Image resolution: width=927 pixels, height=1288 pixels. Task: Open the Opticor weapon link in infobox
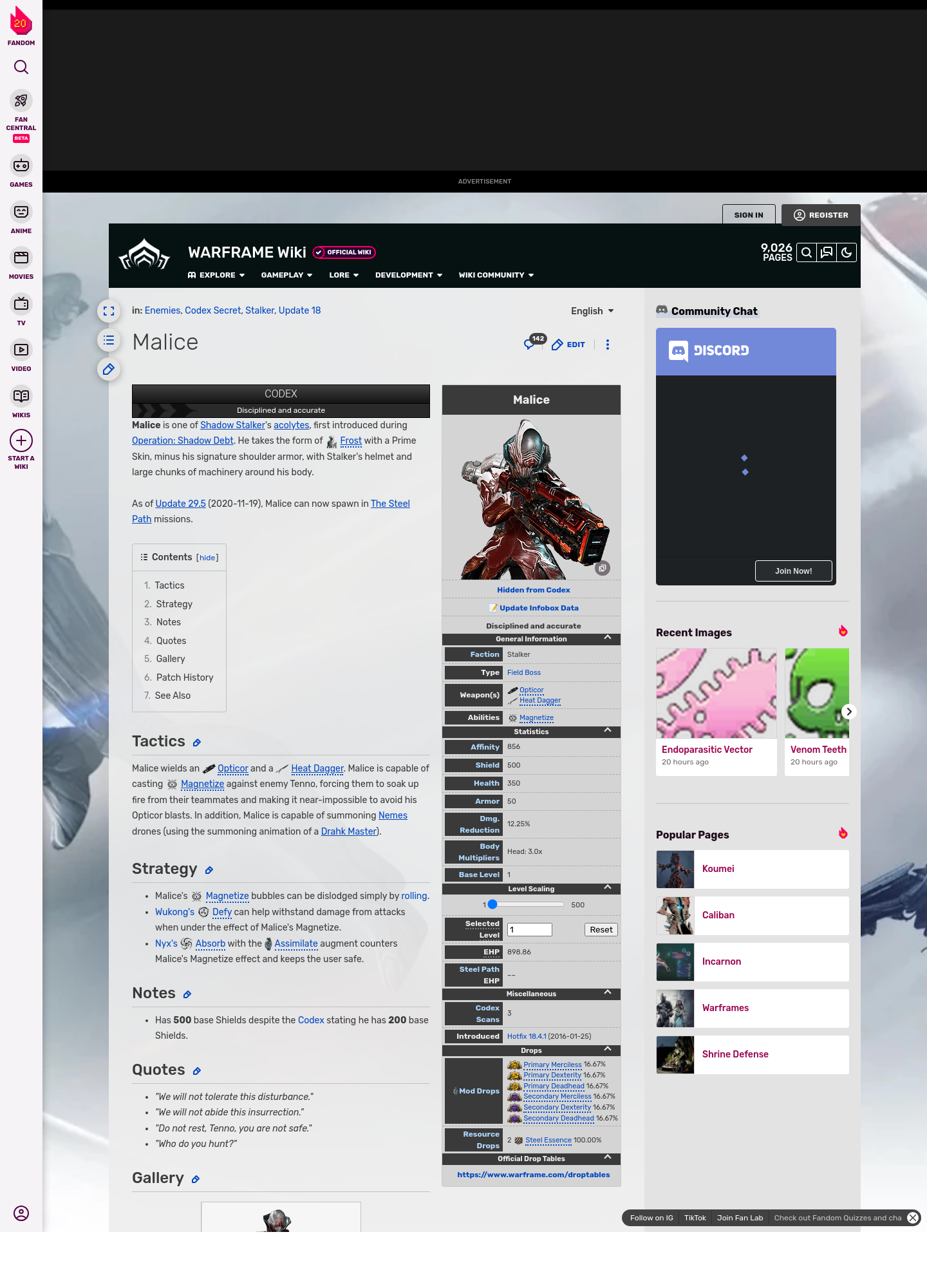532,690
